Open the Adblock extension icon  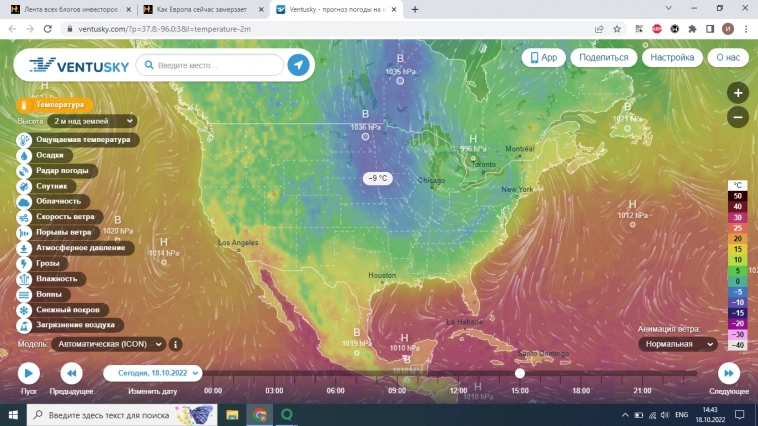coord(656,29)
